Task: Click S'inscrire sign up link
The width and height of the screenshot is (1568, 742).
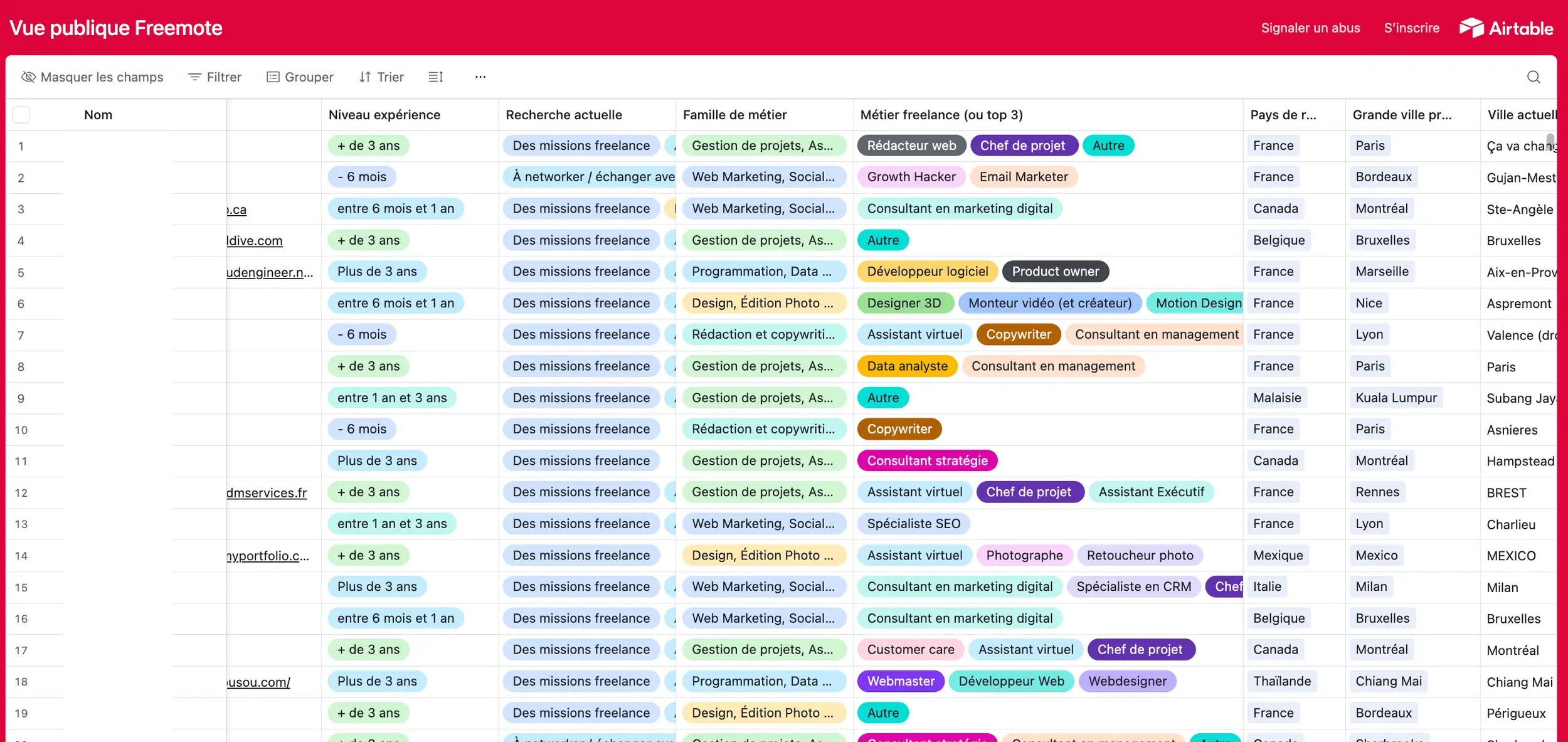Action: pyautogui.click(x=1411, y=28)
